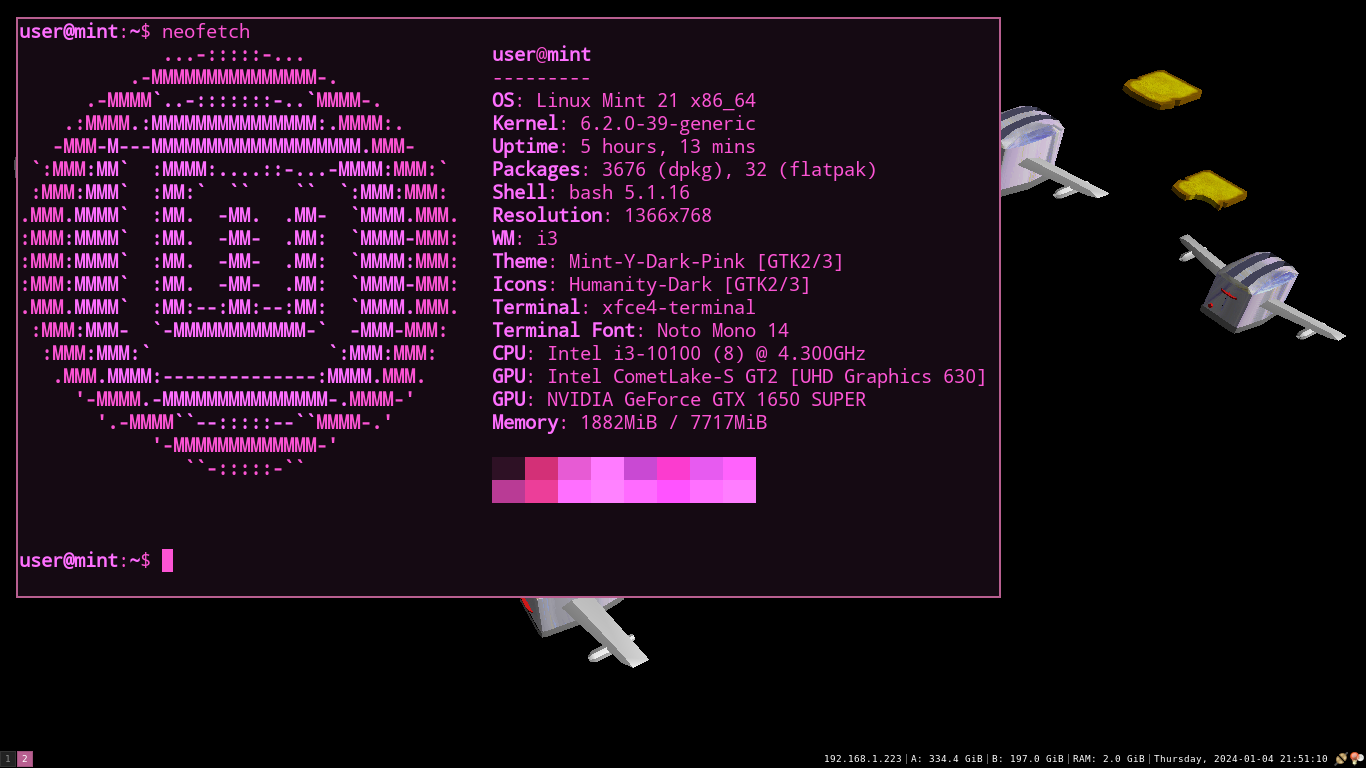
Task: Click the 'Memory: 1882MiB / 7717MiB' line
Action: 629,422
